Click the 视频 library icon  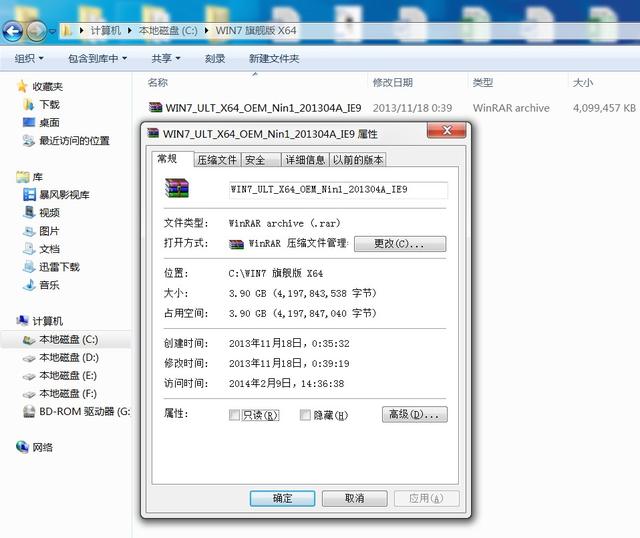[29, 213]
